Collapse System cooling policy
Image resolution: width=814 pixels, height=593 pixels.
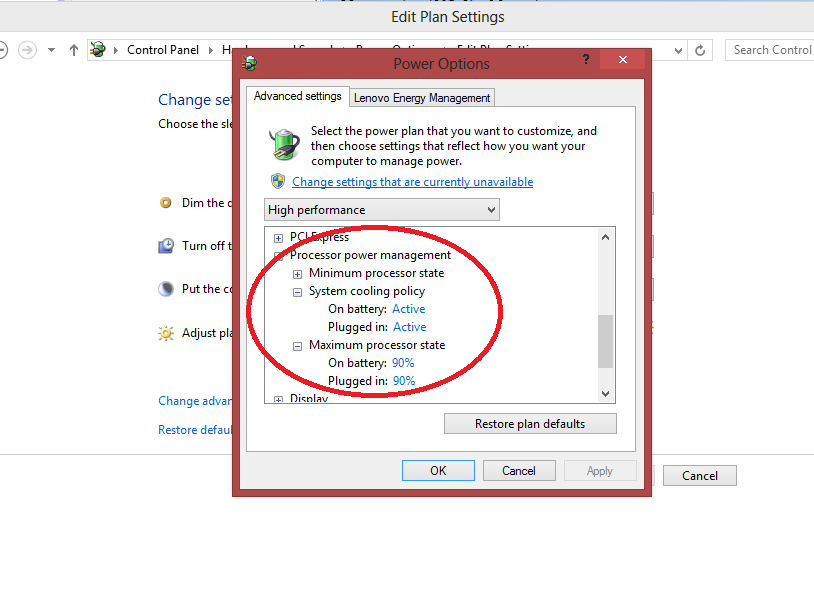tap(297, 292)
